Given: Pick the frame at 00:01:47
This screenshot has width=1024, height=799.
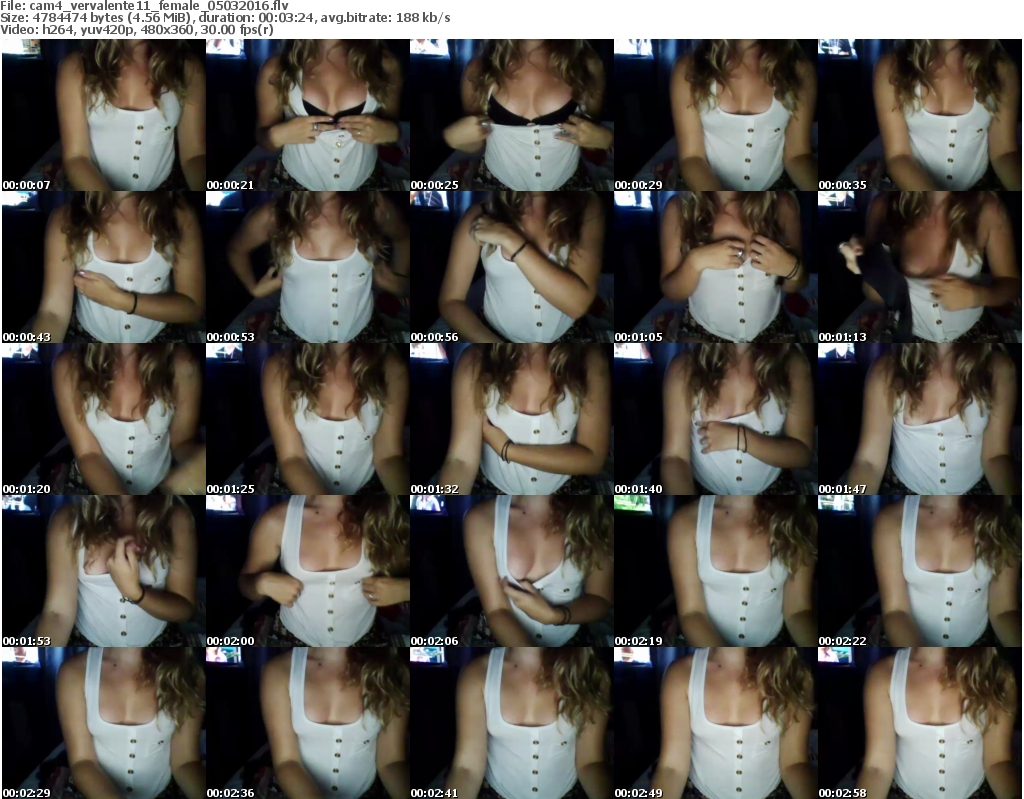Looking at the screenshot, I should point(920,419).
